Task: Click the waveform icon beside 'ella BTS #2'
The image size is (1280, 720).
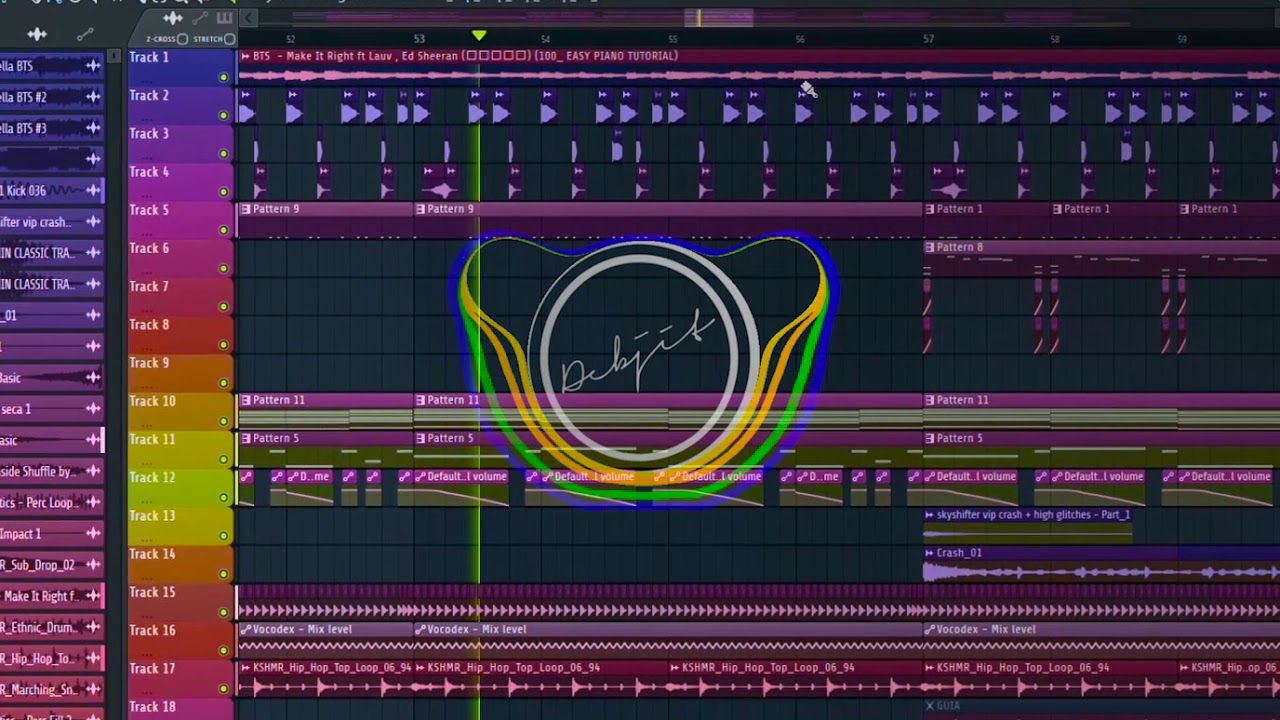Action: [x=93, y=97]
